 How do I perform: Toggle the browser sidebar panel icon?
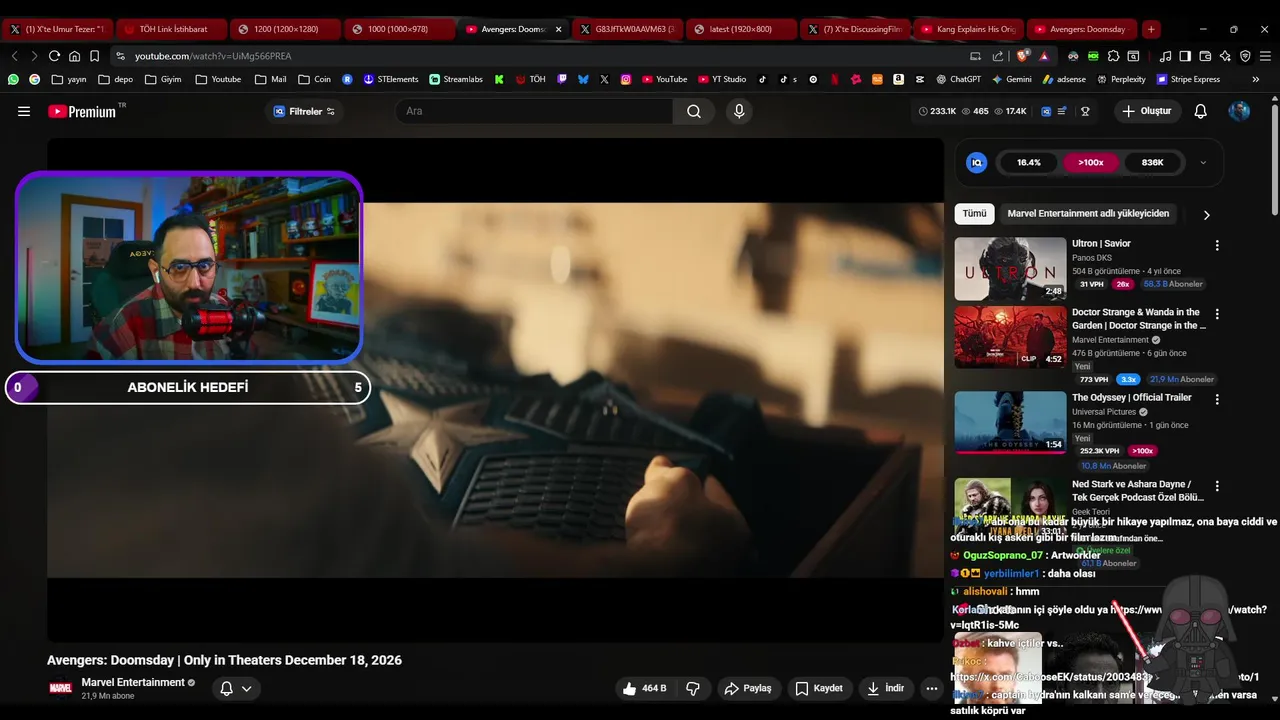(x=1185, y=56)
